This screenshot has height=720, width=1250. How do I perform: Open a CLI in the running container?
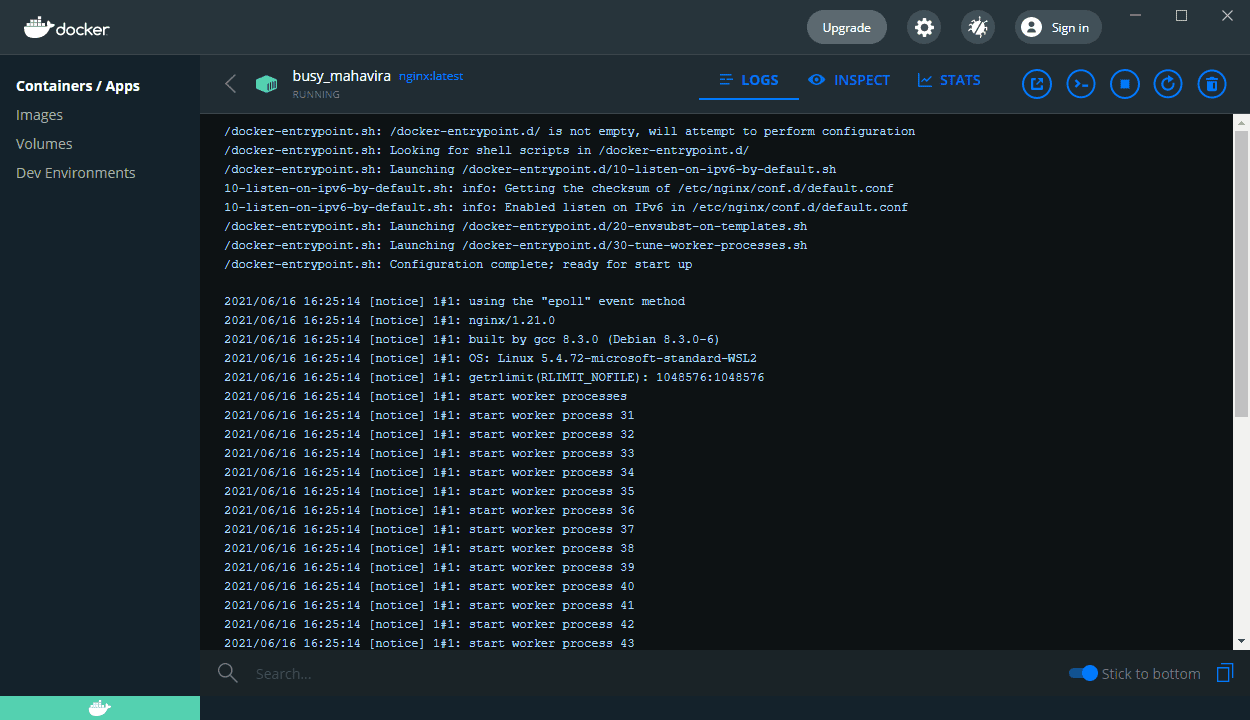pos(1080,84)
